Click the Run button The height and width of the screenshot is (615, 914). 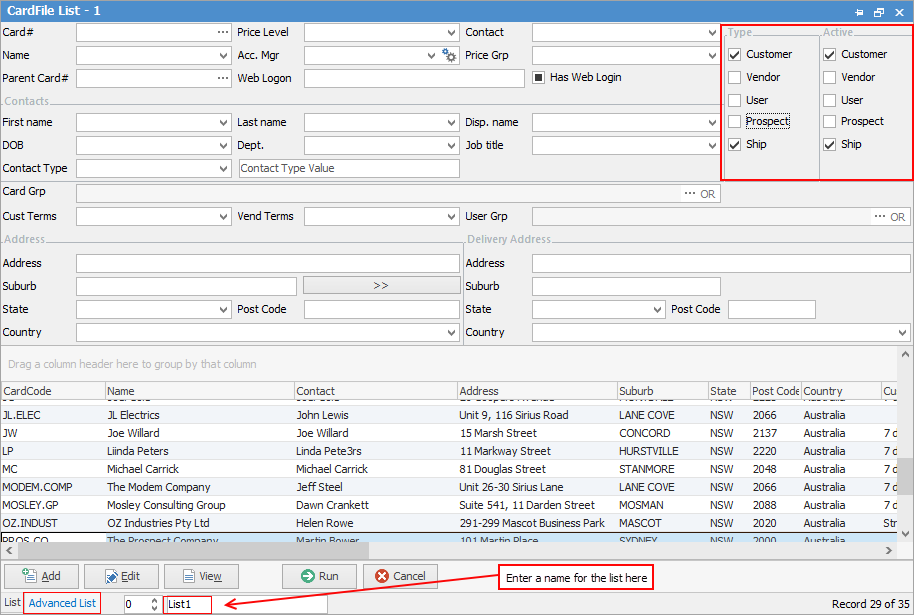click(x=318, y=576)
